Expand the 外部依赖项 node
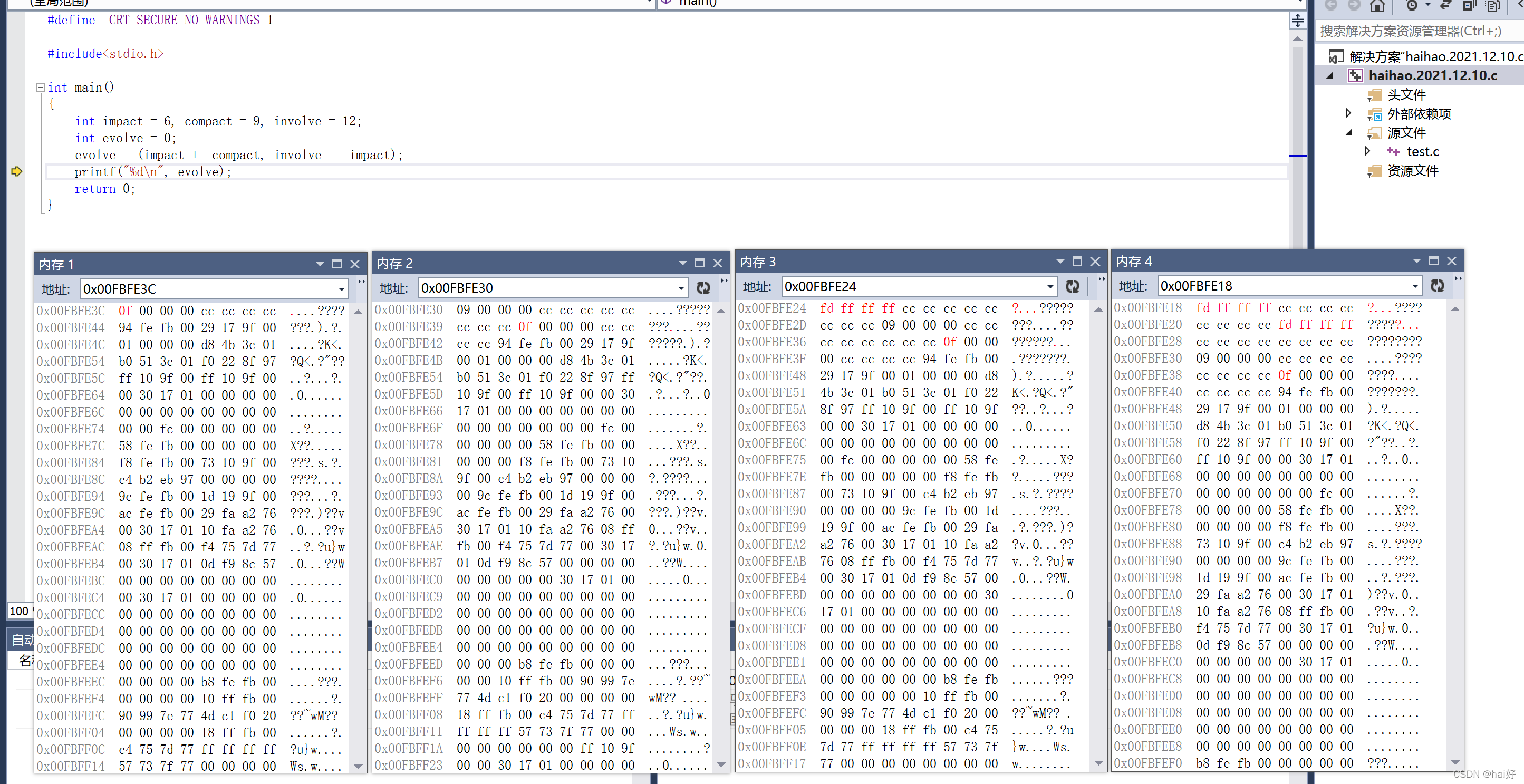The height and width of the screenshot is (784, 1524). [1348, 113]
